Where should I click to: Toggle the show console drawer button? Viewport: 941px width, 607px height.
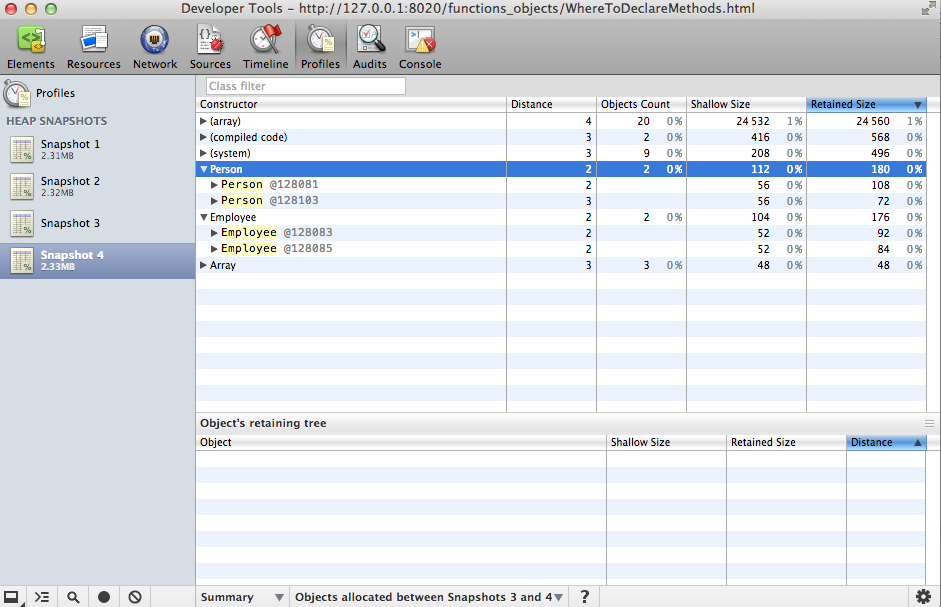pos(42,597)
